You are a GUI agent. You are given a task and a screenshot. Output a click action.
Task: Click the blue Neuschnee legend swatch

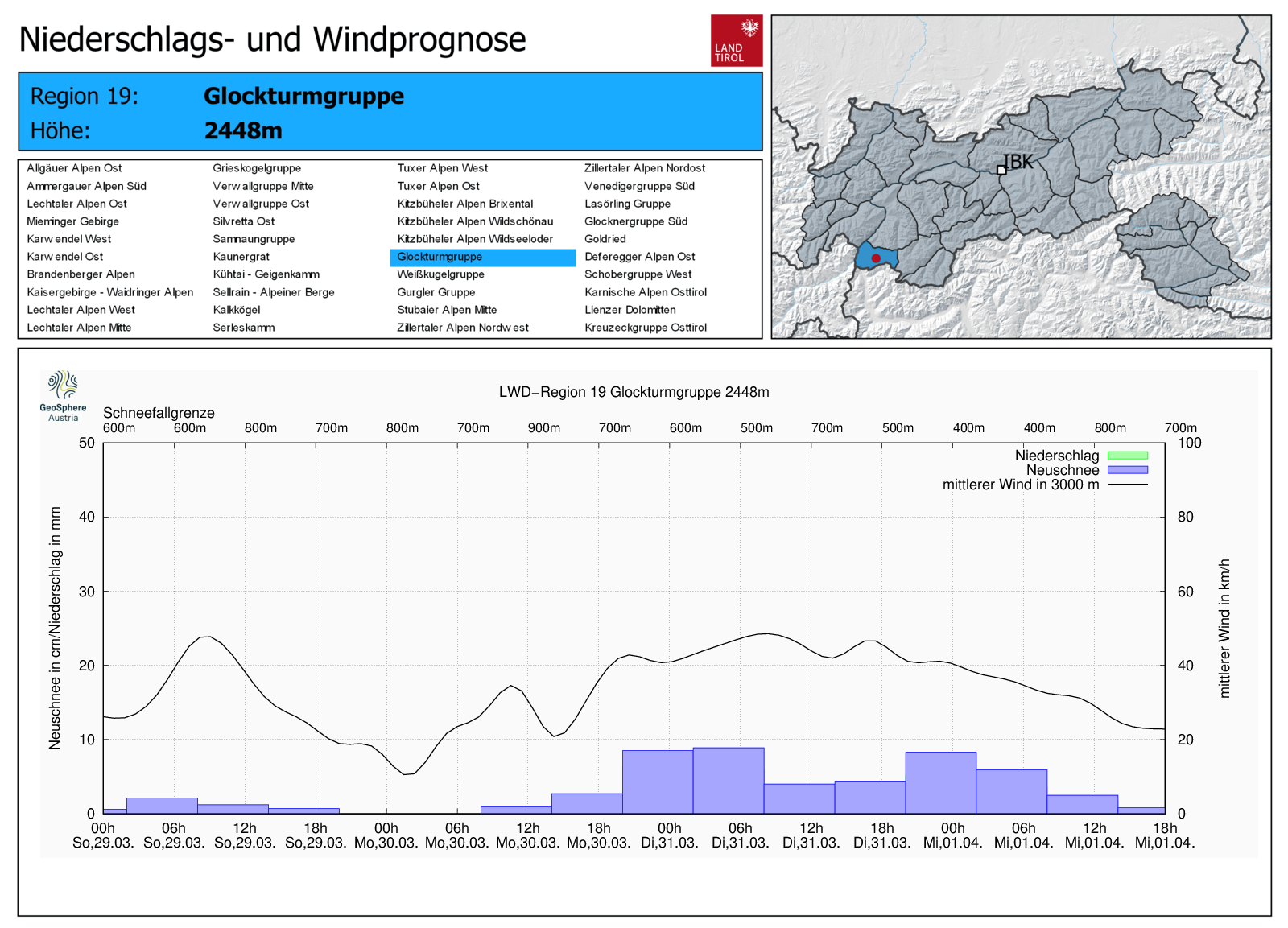click(1127, 470)
